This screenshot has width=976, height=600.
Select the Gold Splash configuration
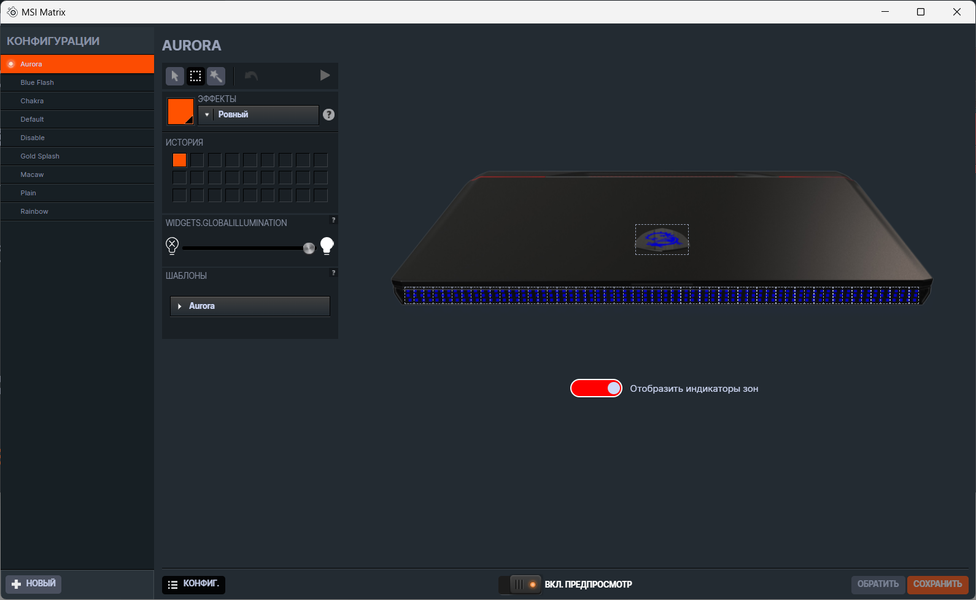(x=77, y=156)
